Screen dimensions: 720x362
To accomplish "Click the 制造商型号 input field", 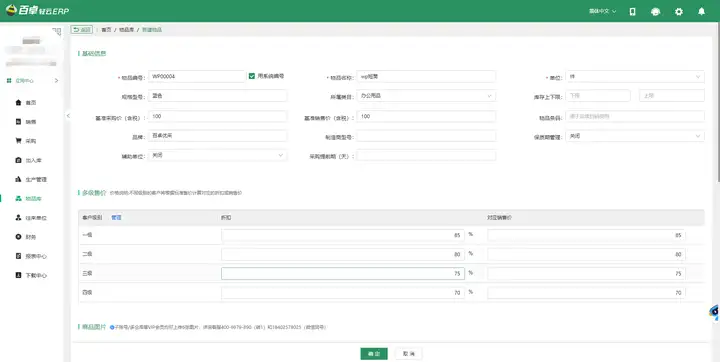I will pyautogui.click(x=426, y=136).
